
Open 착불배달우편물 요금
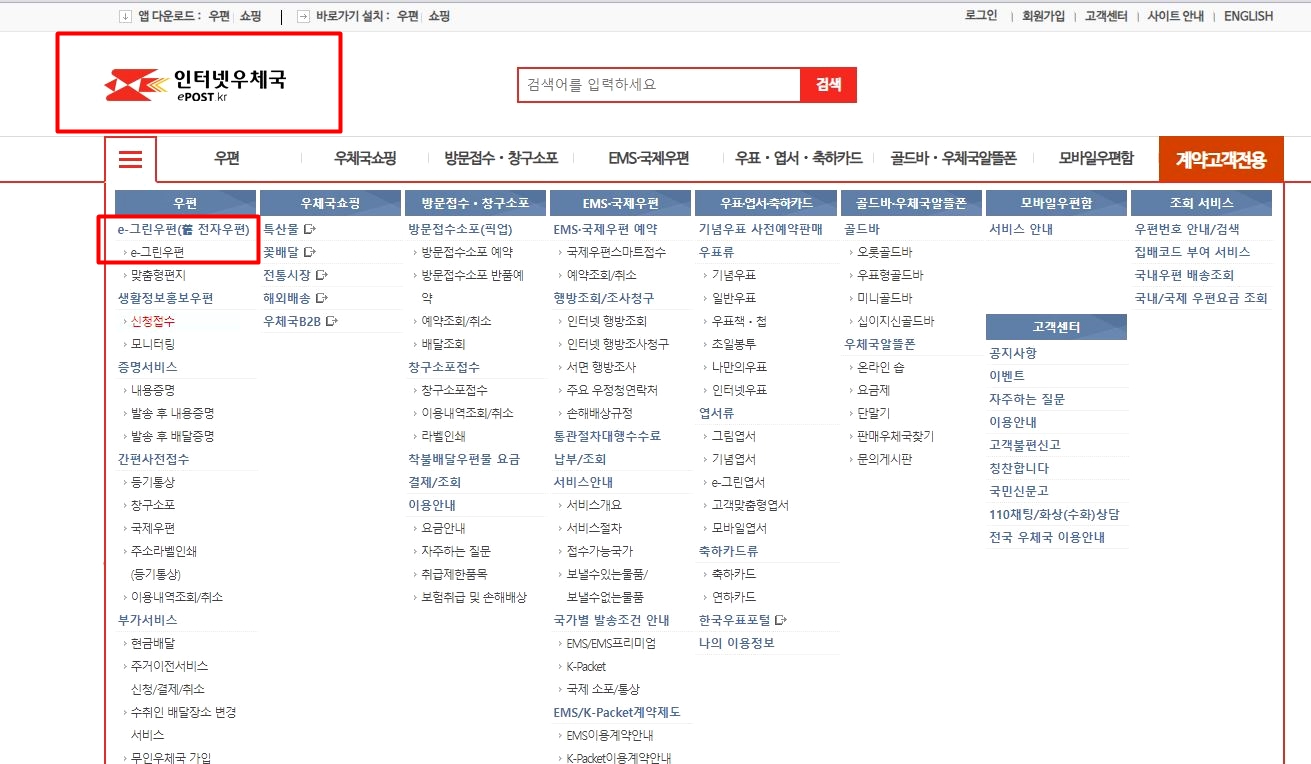point(464,459)
